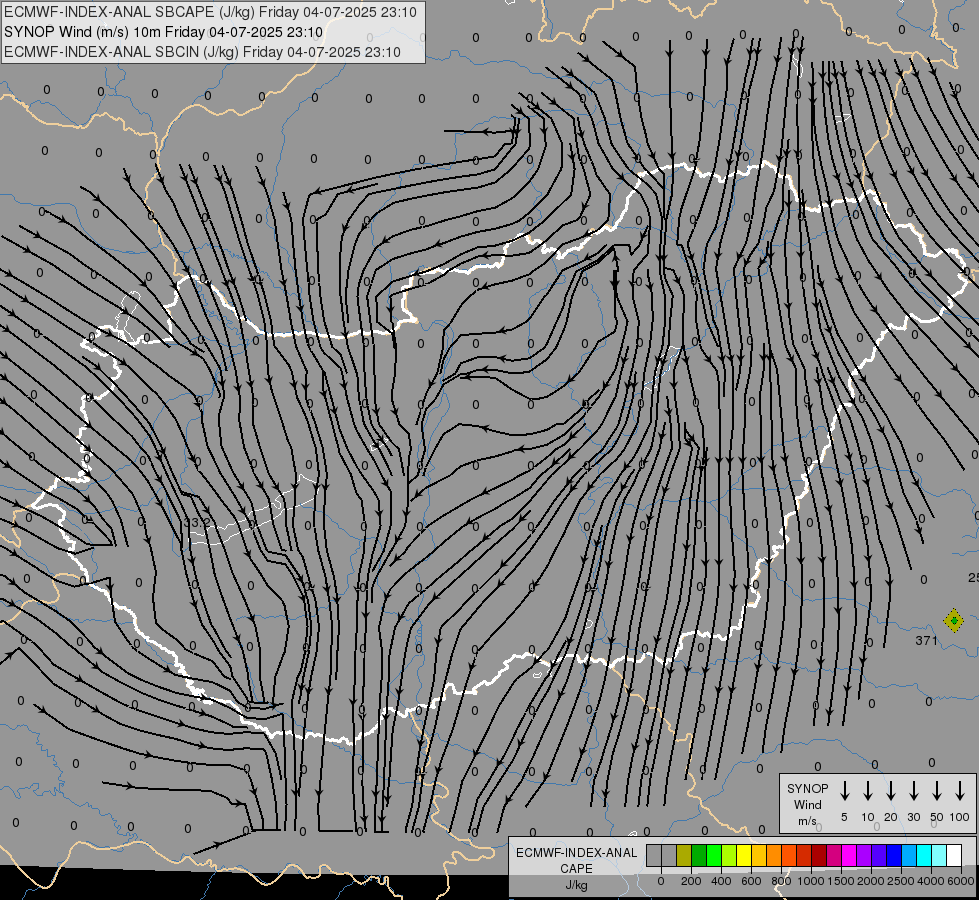Click the '200' tick label on CAPE scale
Viewport: 979px width, 900px height.
691,881
